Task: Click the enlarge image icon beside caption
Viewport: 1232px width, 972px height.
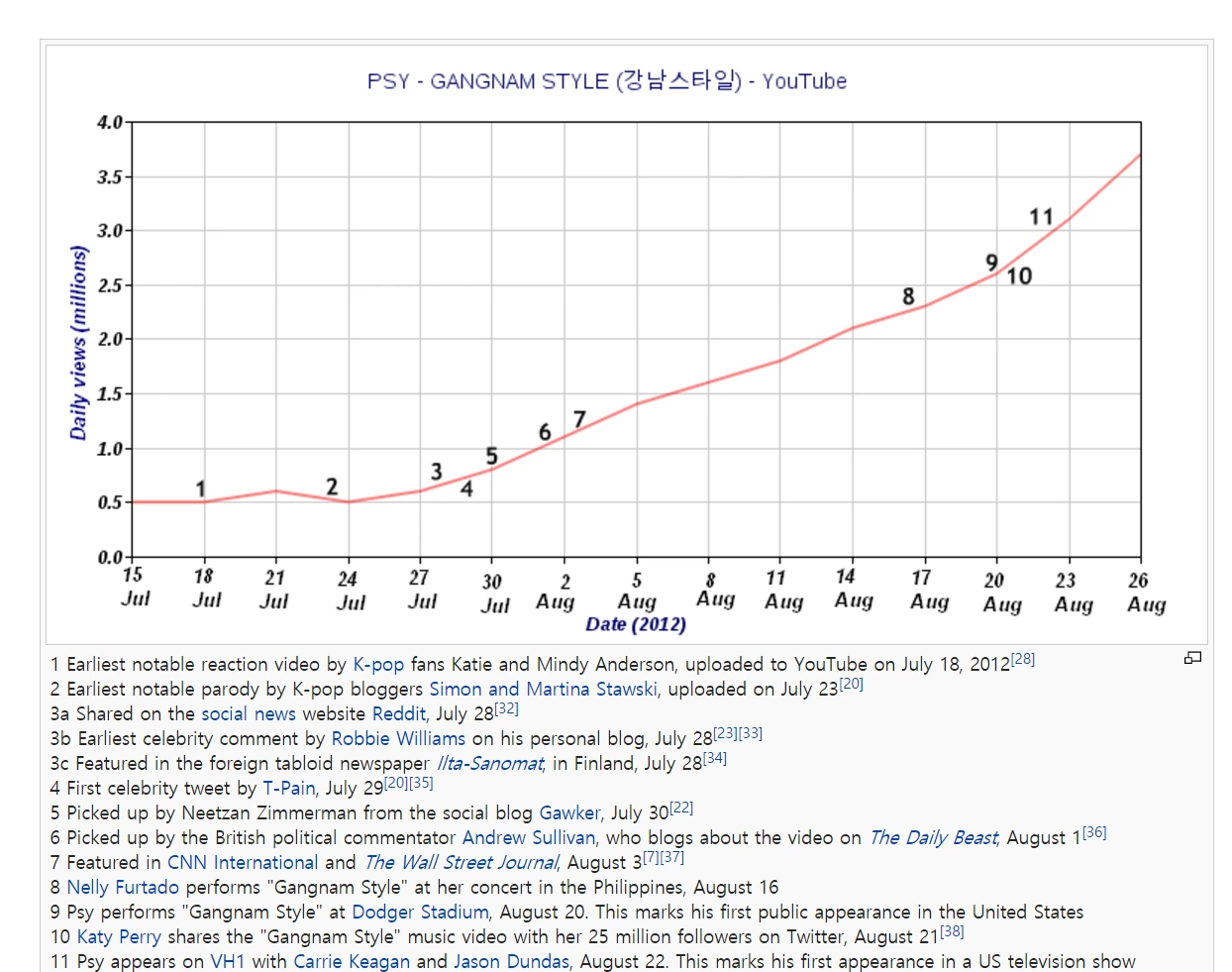Action: tap(1193, 658)
